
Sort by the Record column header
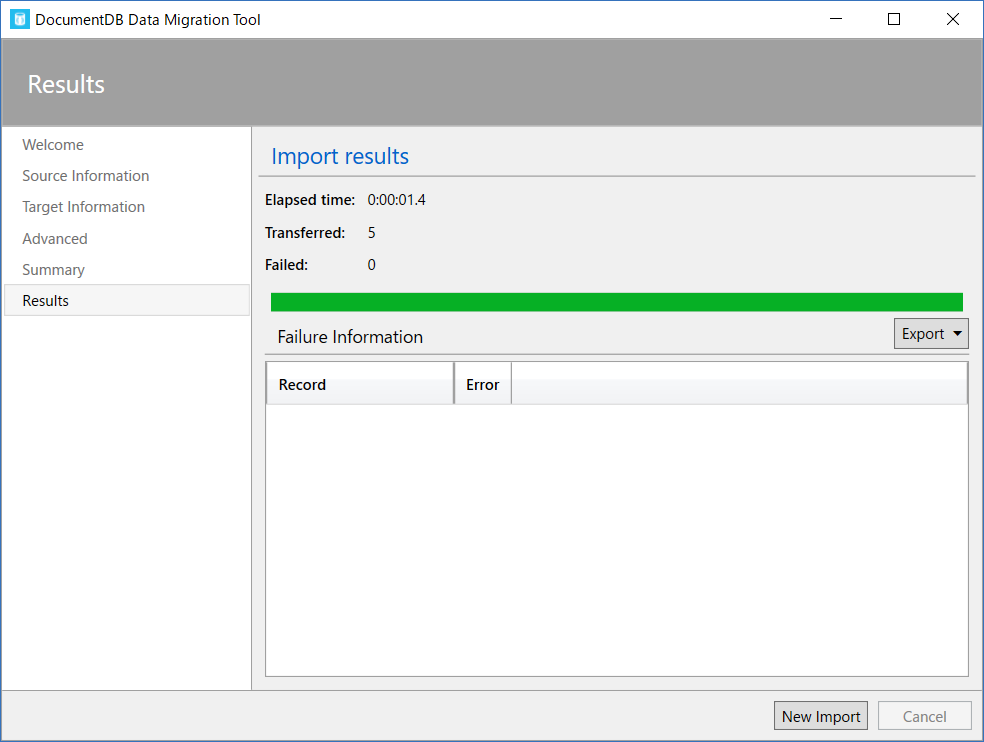[360, 384]
